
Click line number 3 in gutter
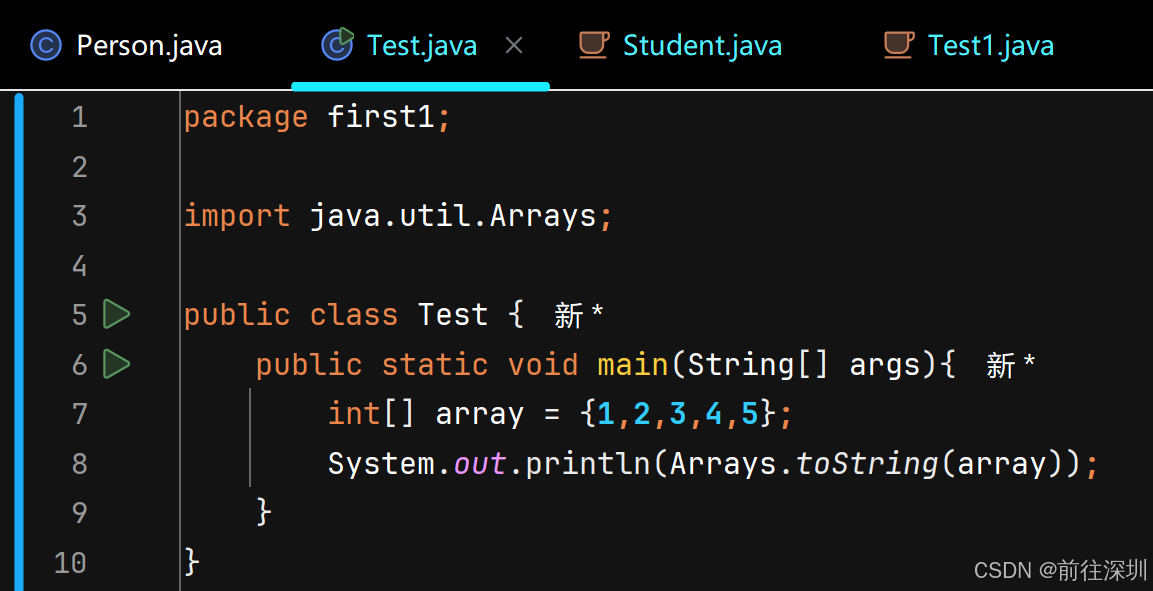point(79,216)
